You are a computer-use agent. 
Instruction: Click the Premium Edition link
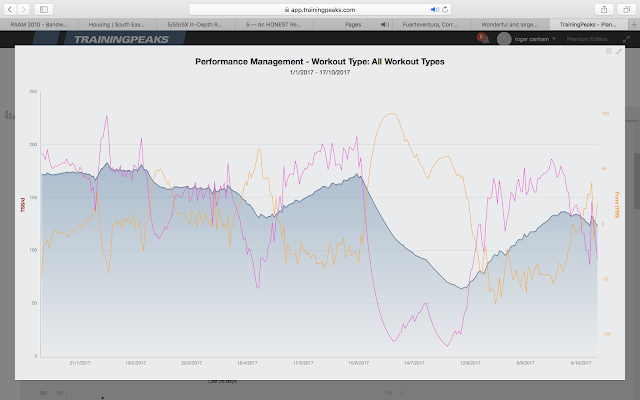point(587,39)
